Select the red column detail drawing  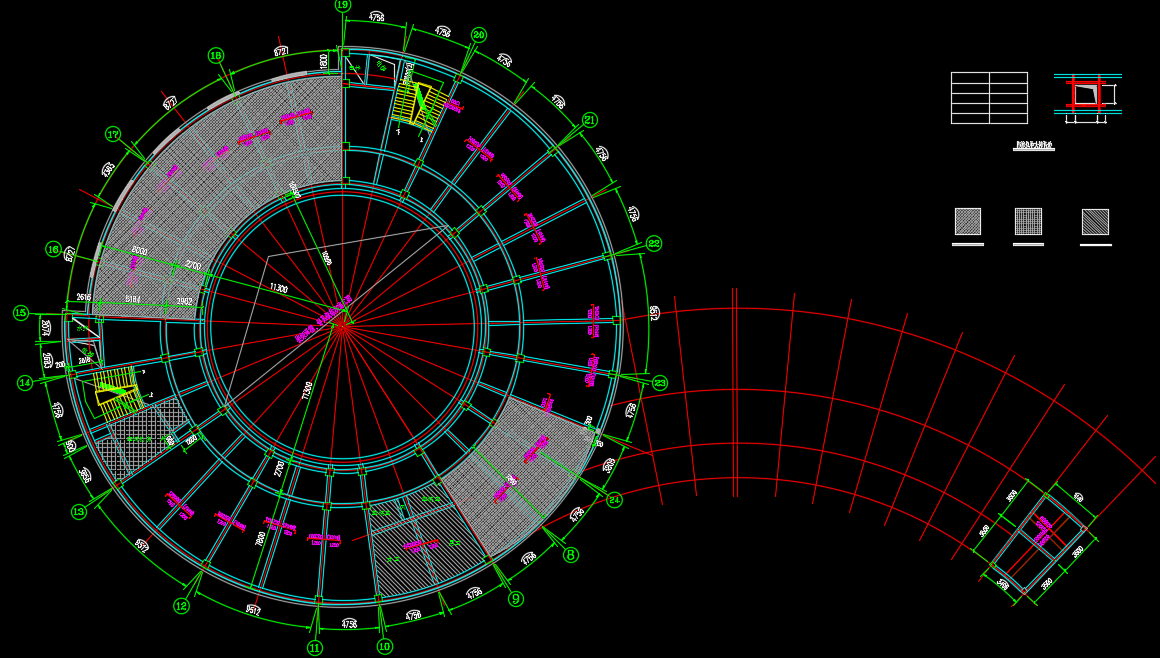pos(1087,94)
